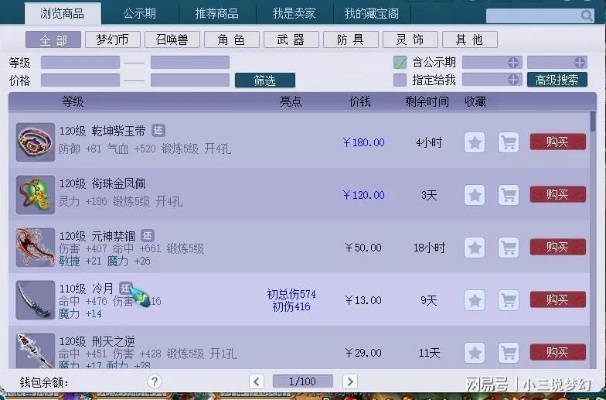Click the 1/100 page number field
Screen dimensions: 606x400
pyautogui.click(x=303, y=381)
